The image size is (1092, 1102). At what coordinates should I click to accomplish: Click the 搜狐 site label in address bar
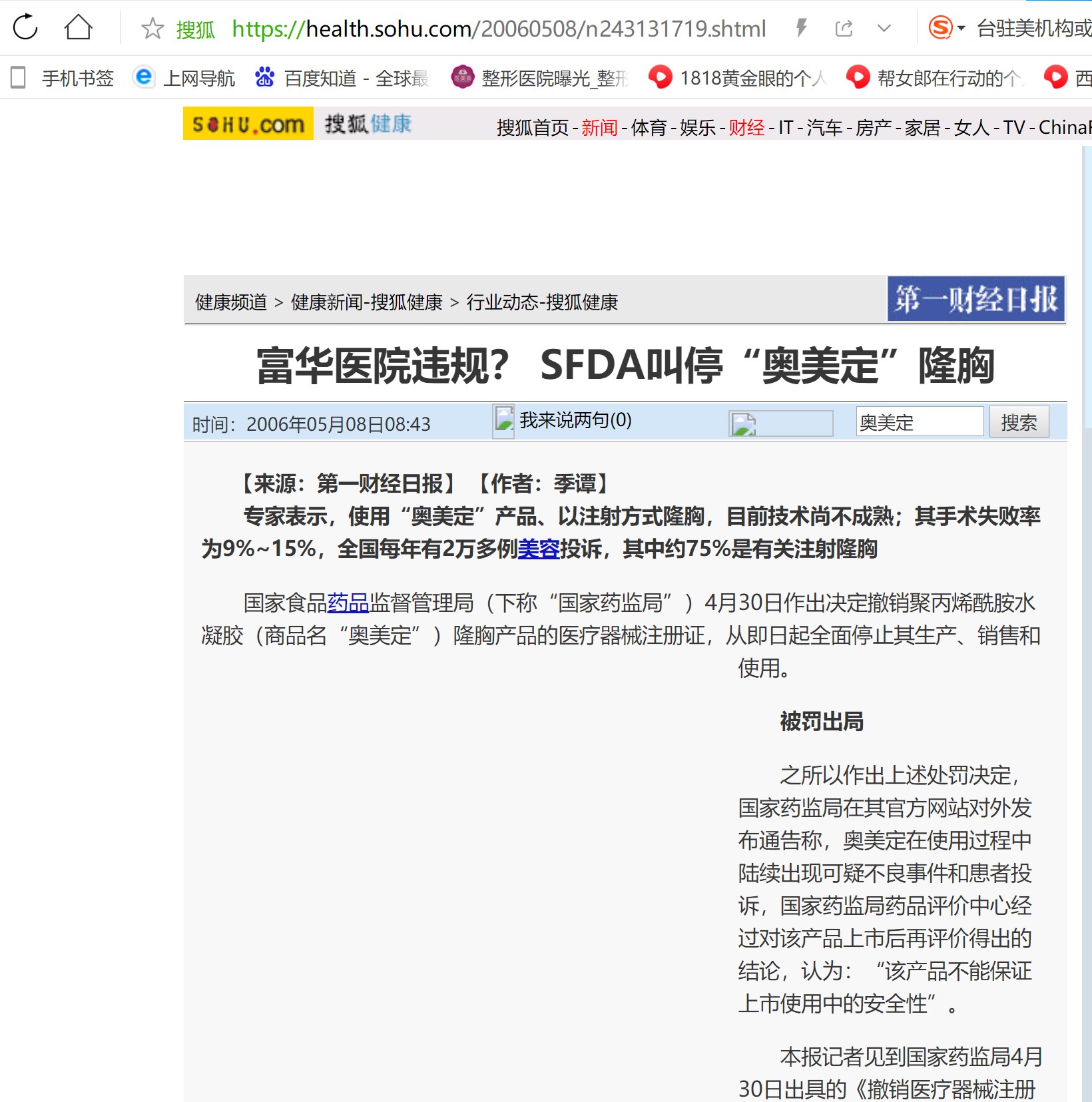point(195,29)
